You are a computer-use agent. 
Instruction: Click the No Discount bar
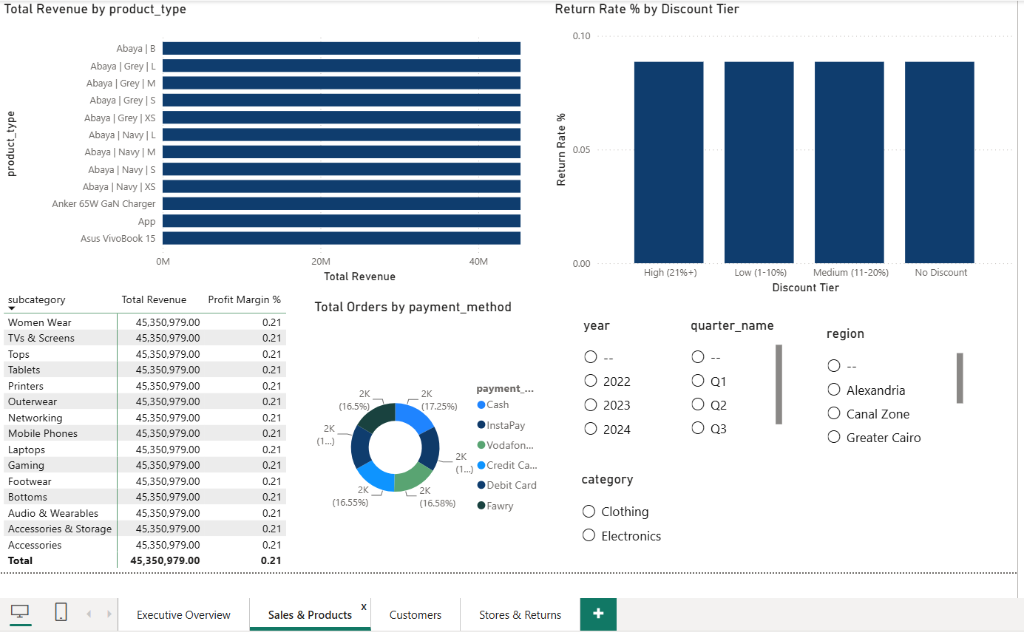click(x=939, y=163)
